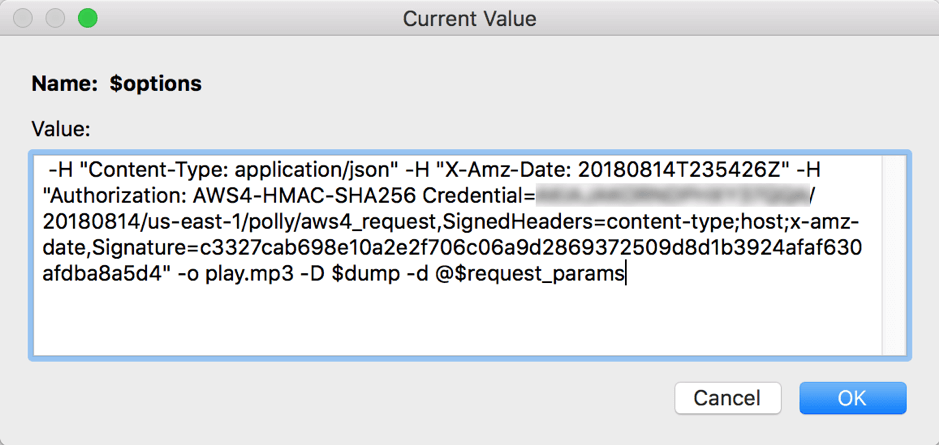Click inside the Value text area

click(x=458, y=255)
